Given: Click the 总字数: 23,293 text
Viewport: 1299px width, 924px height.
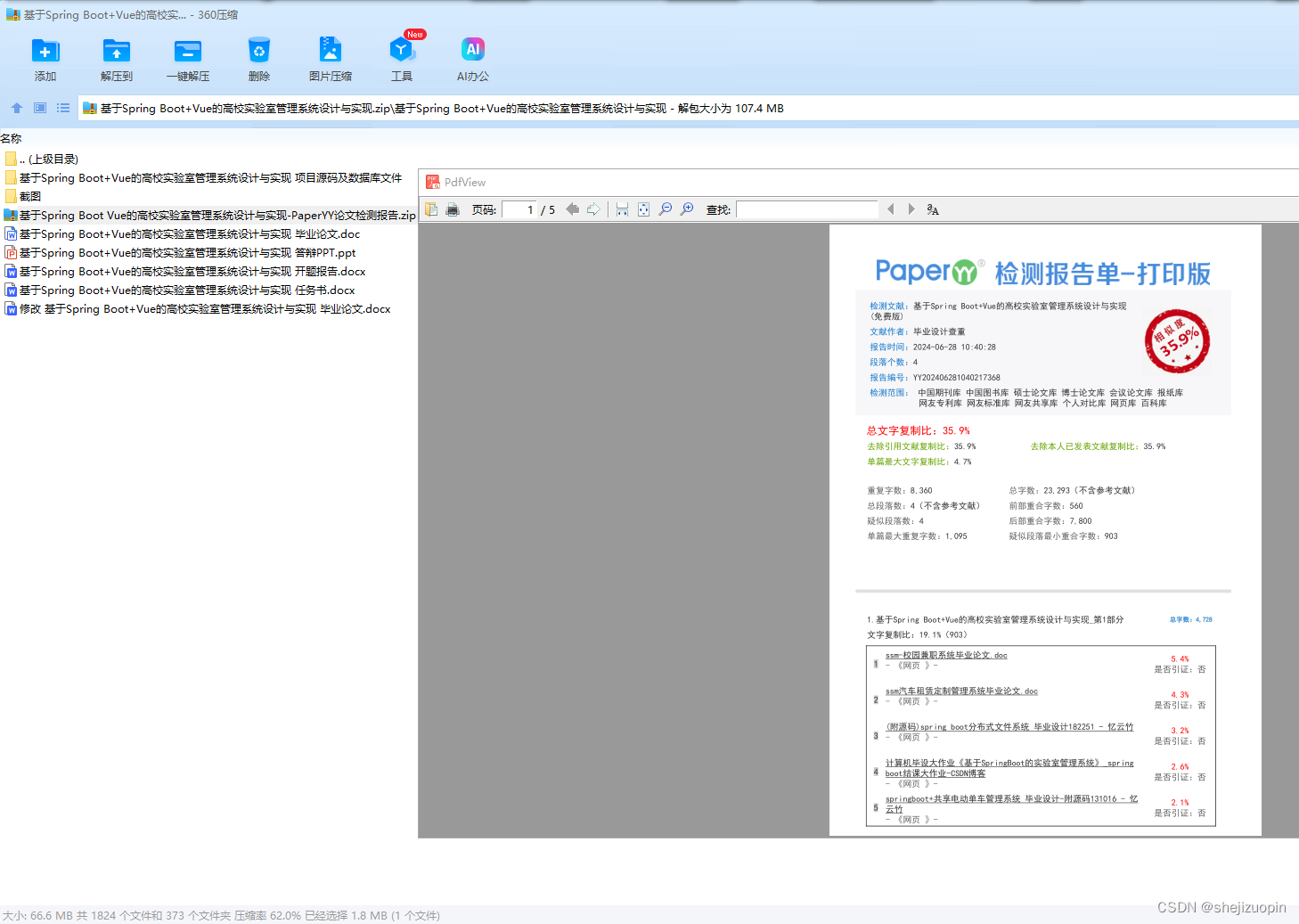Looking at the screenshot, I should point(1072,490).
